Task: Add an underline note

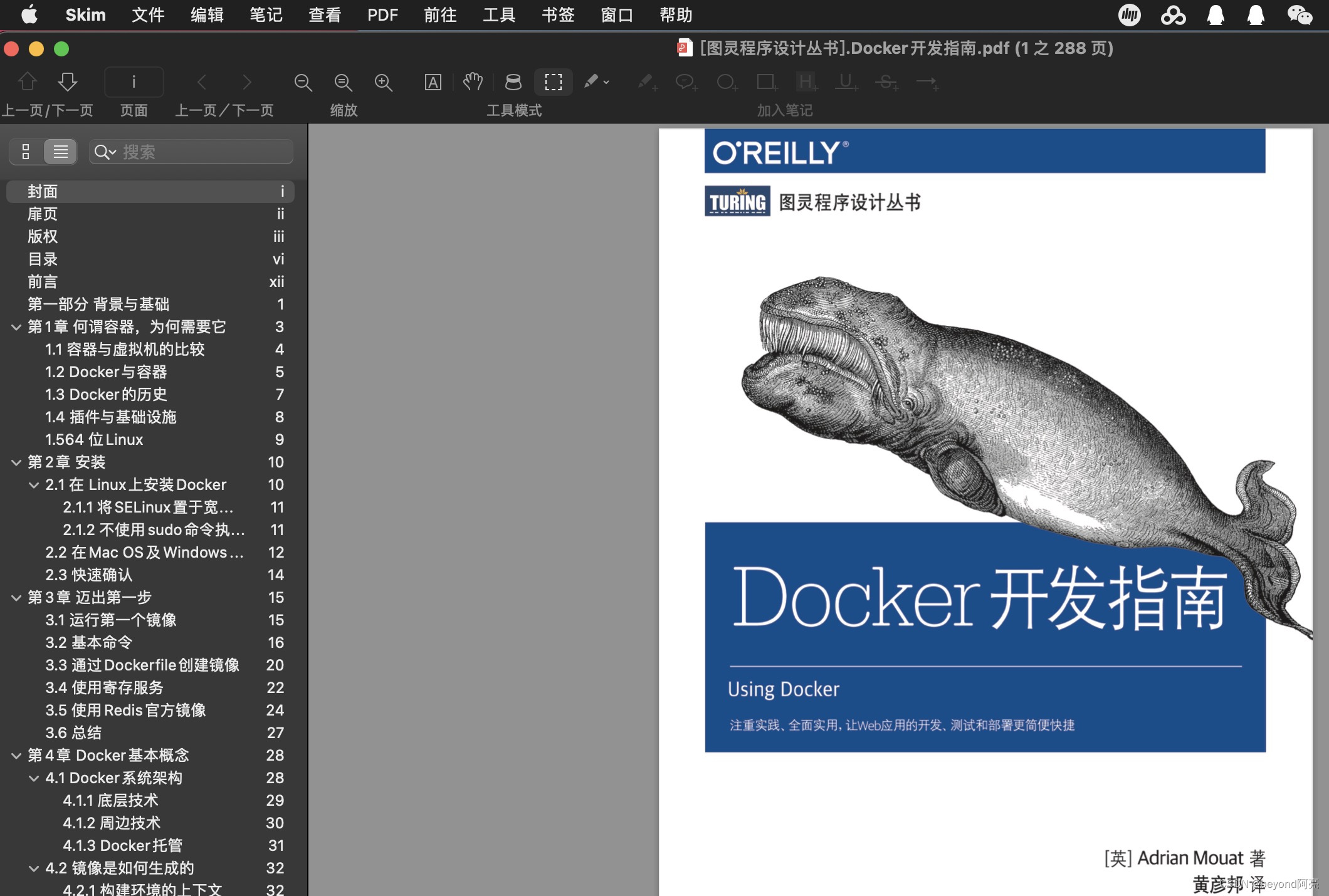Action: [847, 82]
